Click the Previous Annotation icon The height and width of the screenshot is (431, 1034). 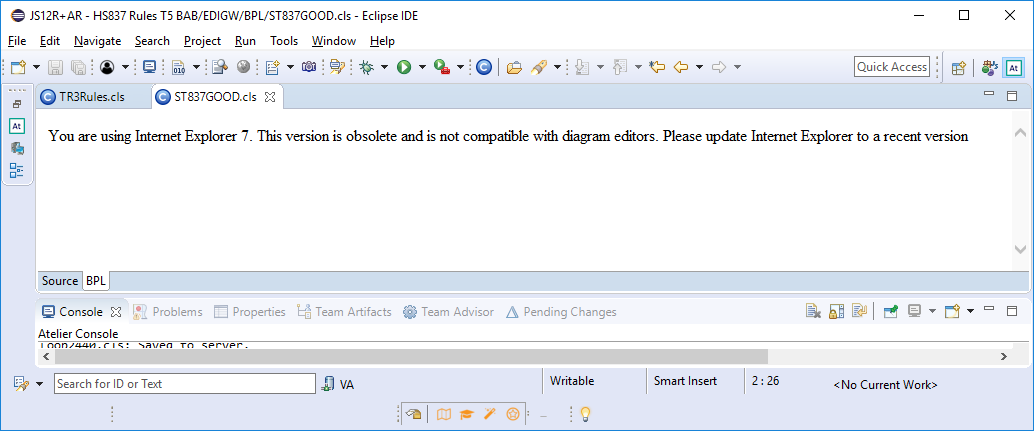pyautogui.click(x=619, y=67)
